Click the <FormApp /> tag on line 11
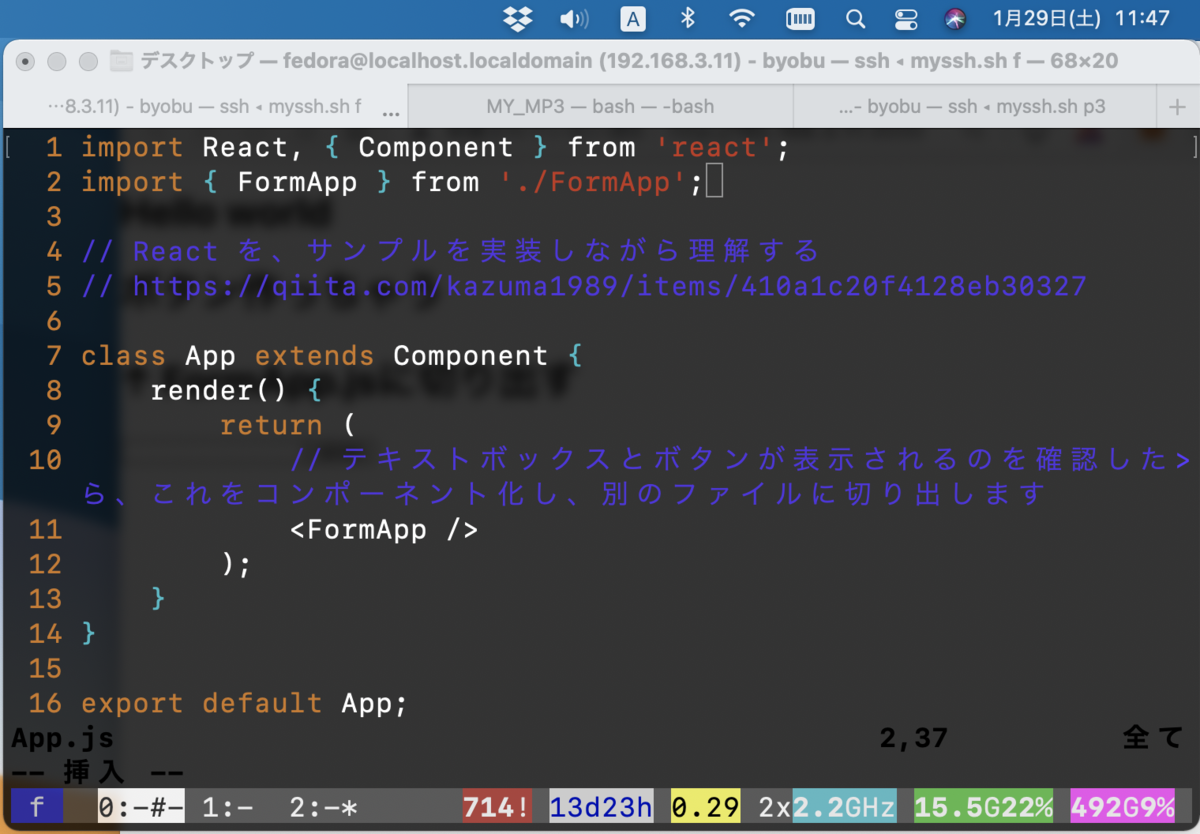 (x=384, y=529)
